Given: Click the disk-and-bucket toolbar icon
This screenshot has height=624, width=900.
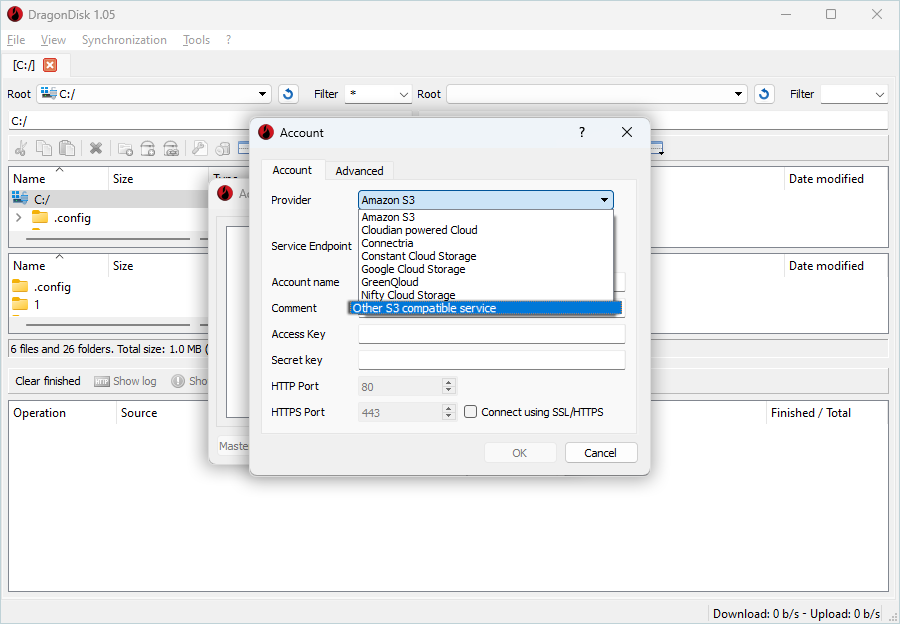Looking at the screenshot, I should click(222, 149).
